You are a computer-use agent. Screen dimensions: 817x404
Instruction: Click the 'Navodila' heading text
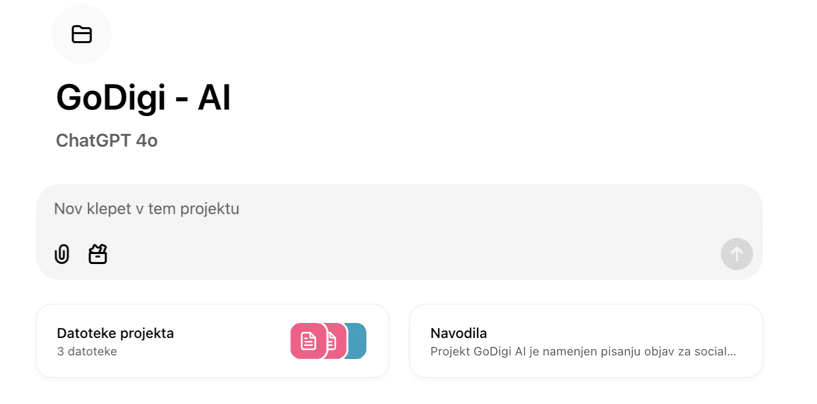point(458,333)
